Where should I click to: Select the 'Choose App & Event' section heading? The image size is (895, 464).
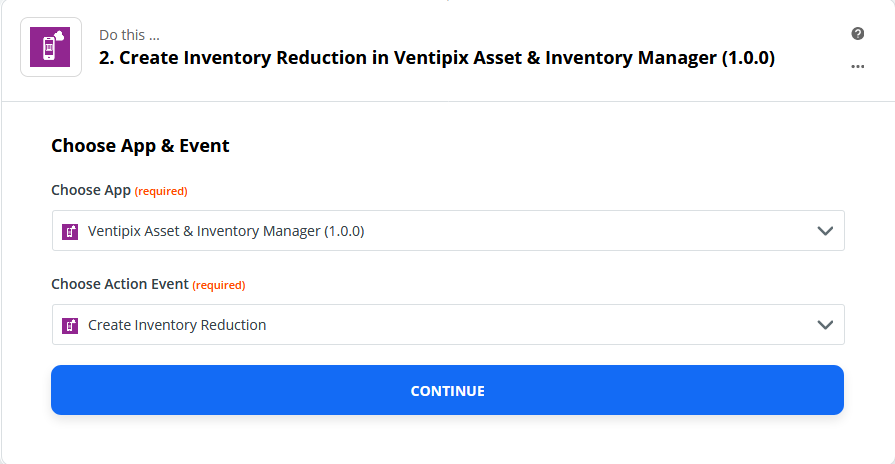coord(140,146)
